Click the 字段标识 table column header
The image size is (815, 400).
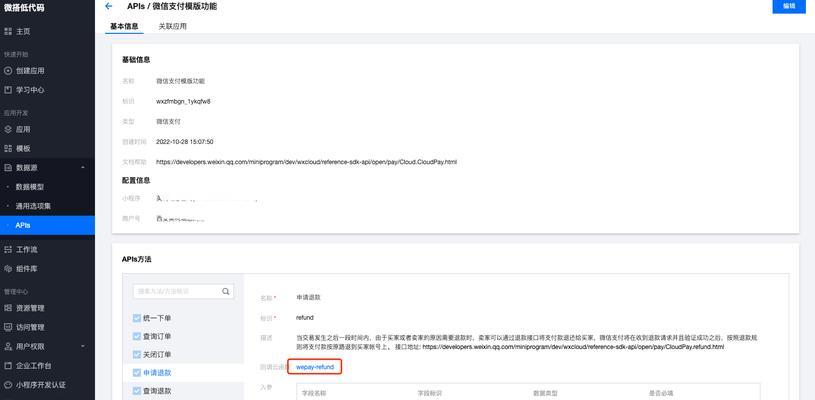(x=430, y=393)
